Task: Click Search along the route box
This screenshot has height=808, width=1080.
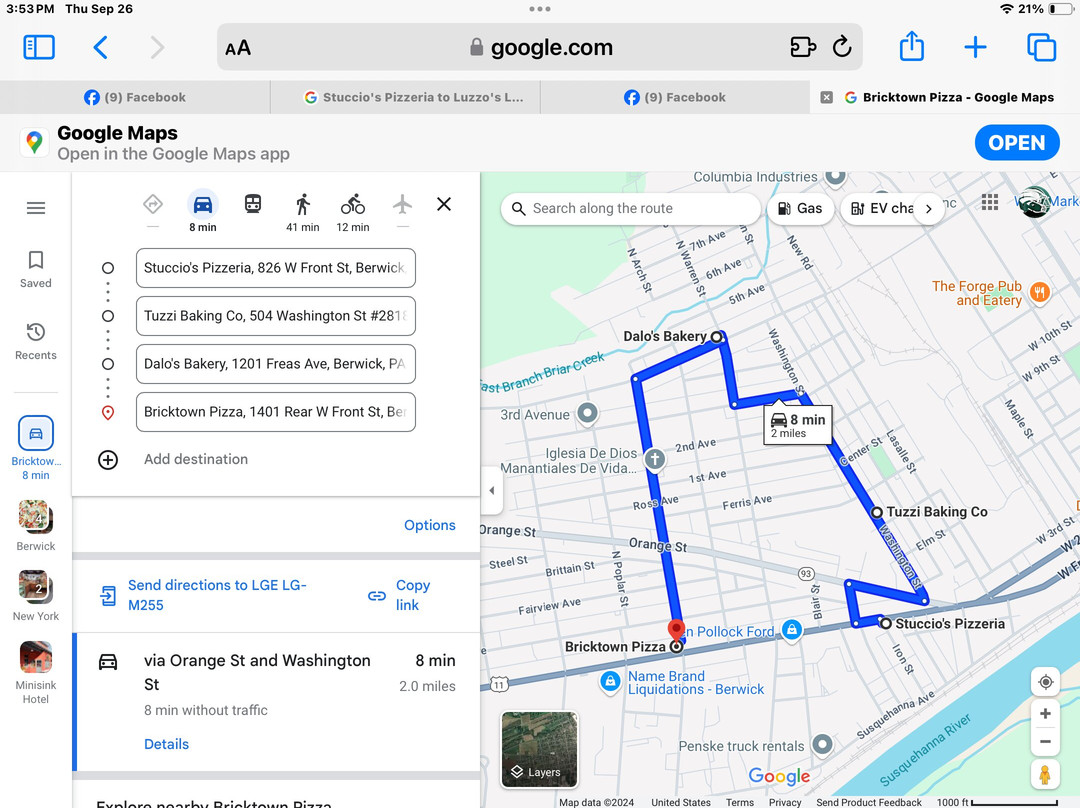Action: click(630, 209)
